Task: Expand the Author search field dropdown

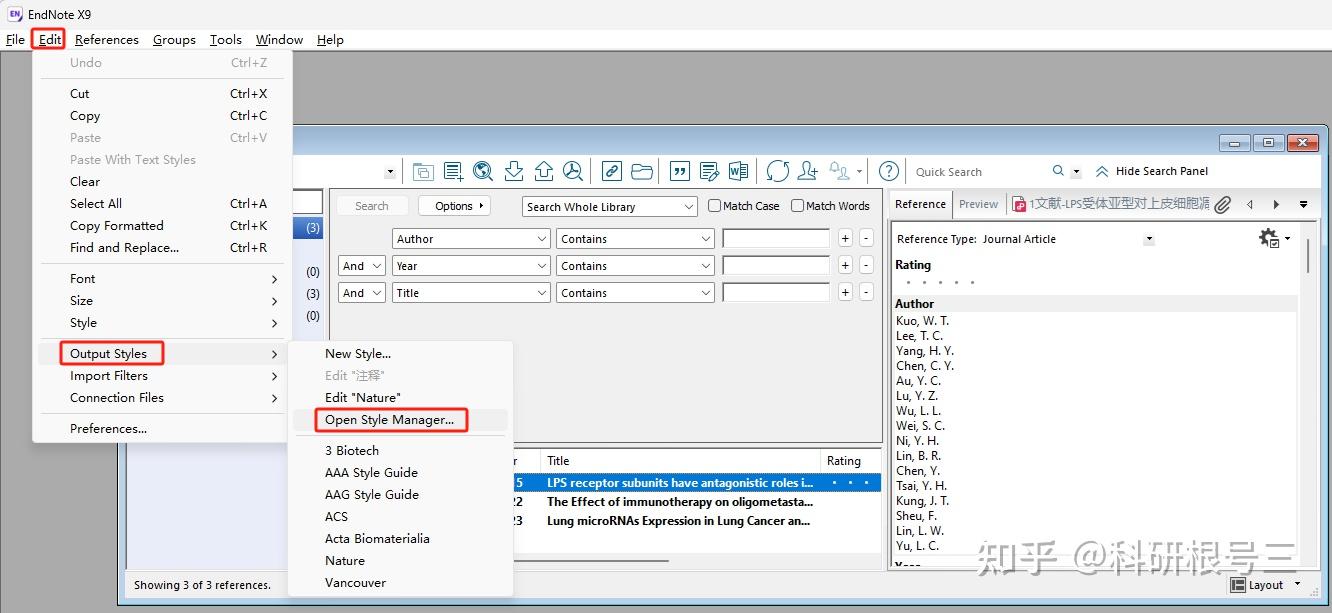Action: tap(541, 239)
